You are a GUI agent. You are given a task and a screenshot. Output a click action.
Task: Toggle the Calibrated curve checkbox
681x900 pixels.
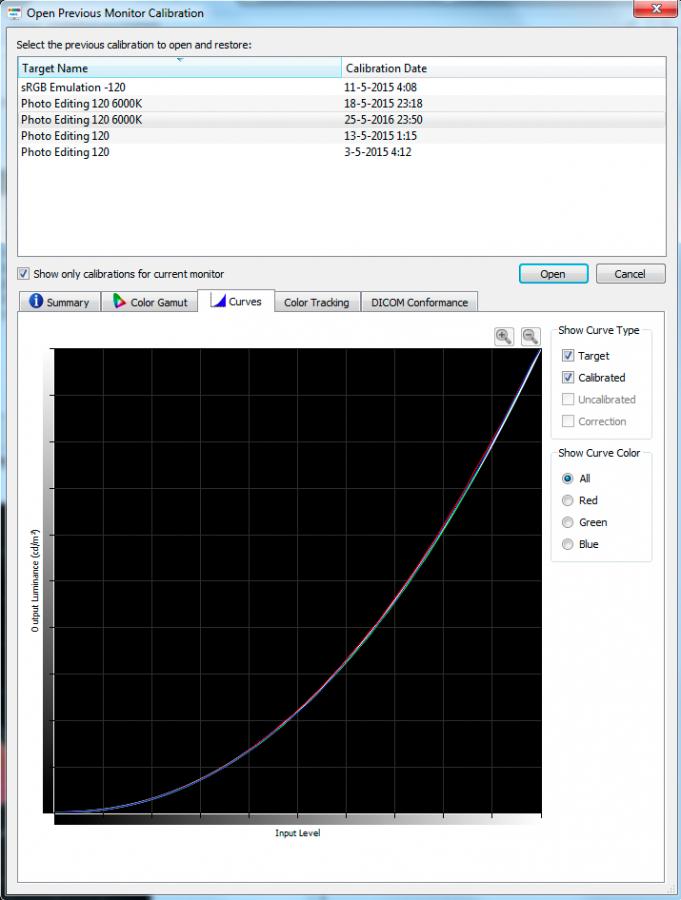tap(568, 377)
